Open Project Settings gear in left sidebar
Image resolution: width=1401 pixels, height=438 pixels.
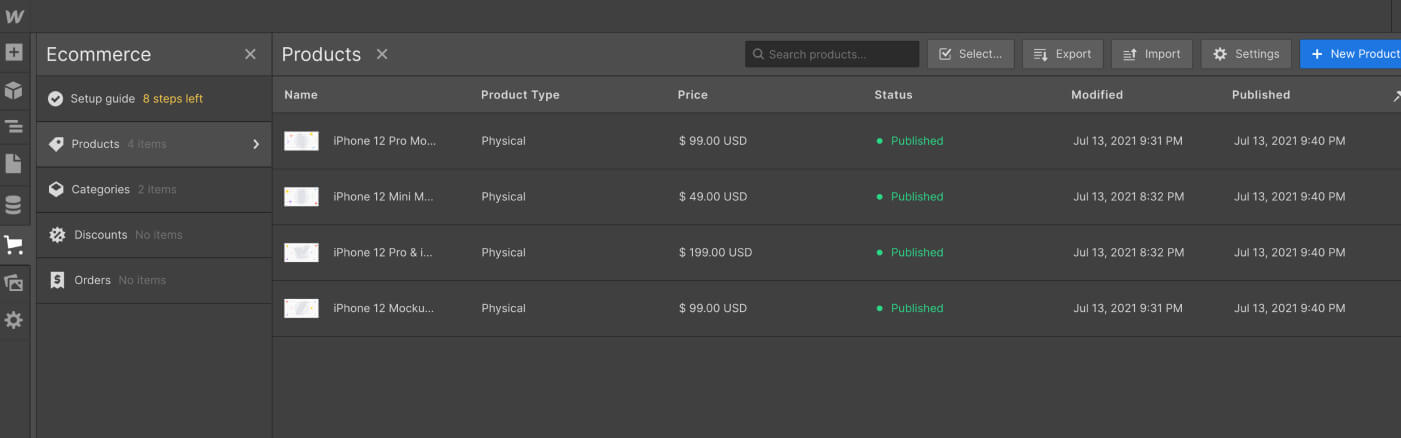(x=14, y=321)
